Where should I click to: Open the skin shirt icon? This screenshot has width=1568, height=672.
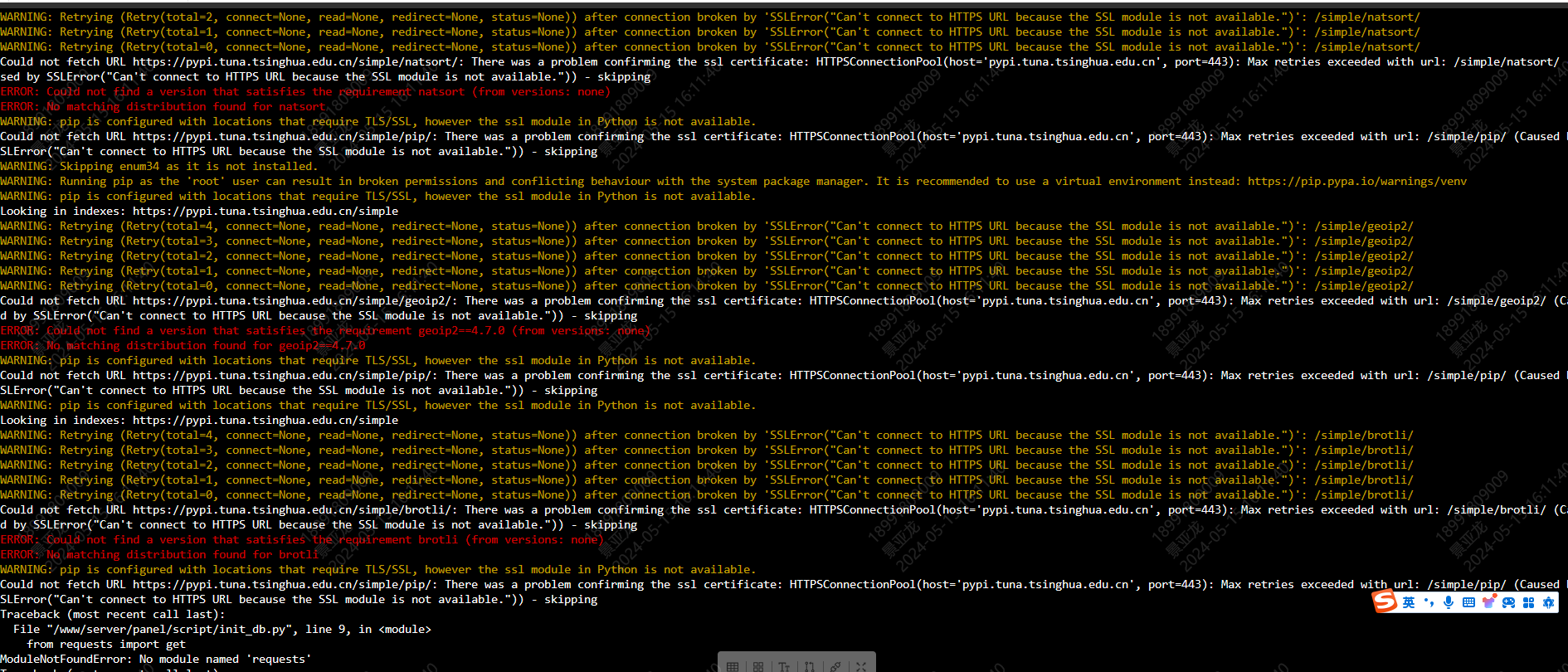1489,601
